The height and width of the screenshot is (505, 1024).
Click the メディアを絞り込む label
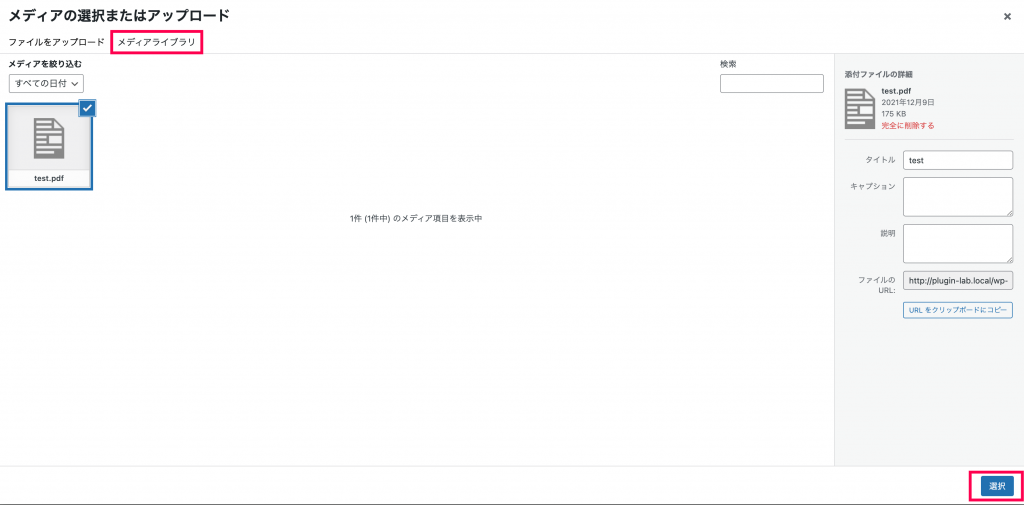(x=45, y=64)
